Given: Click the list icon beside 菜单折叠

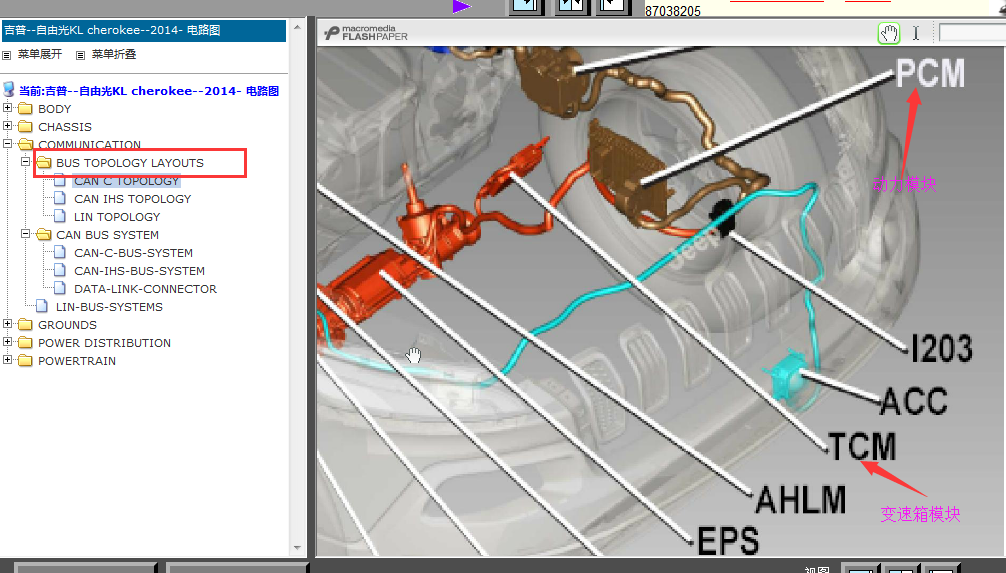Looking at the screenshot, I should coord(80,55).
